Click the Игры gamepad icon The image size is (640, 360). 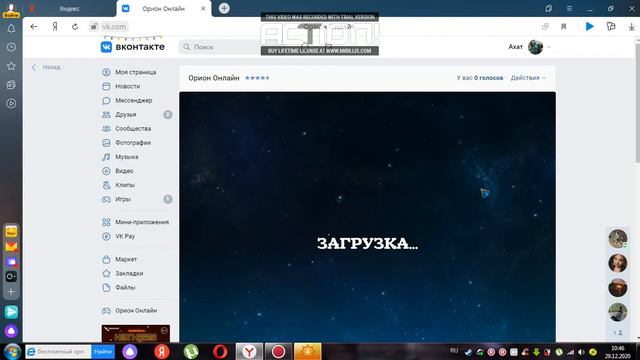coord(106,199)
